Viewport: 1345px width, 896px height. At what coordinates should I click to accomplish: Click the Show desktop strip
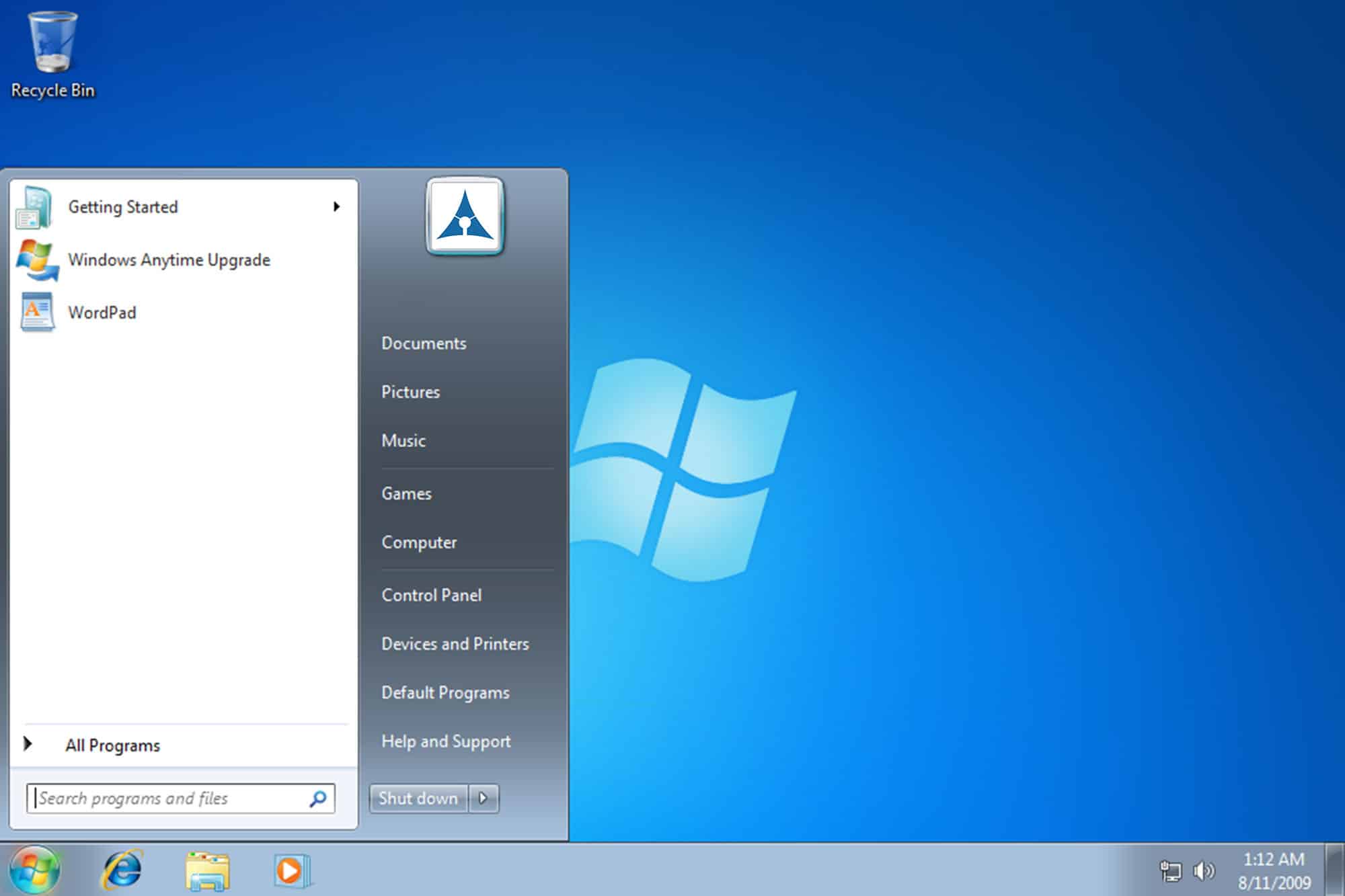[x=1335, y=870]
